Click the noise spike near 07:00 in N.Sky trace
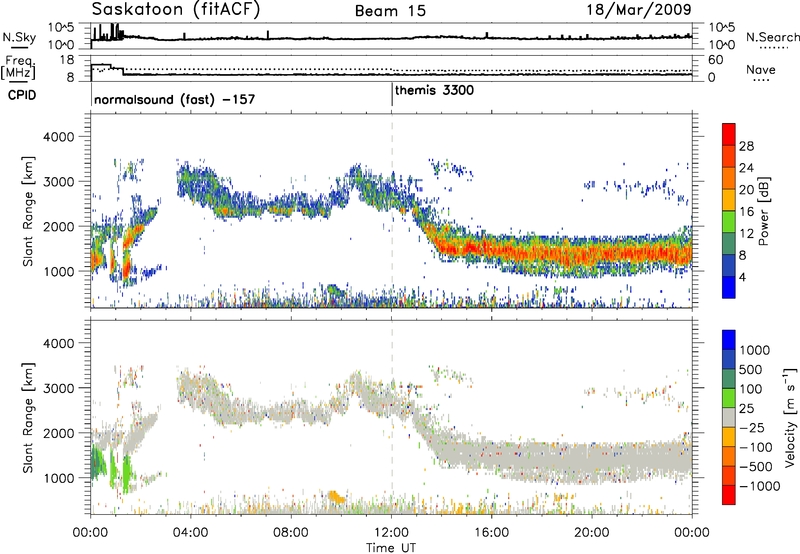Screen dimensions: 800x554 point(268,35)
